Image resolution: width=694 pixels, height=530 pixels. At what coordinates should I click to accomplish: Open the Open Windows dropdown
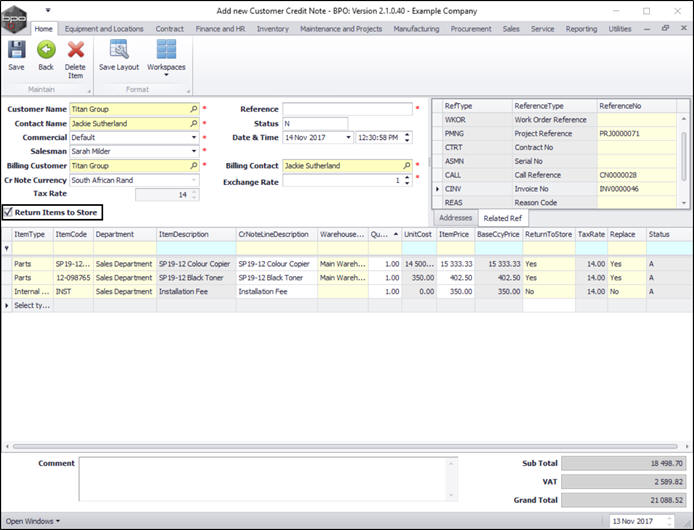(x=32, y=521)
